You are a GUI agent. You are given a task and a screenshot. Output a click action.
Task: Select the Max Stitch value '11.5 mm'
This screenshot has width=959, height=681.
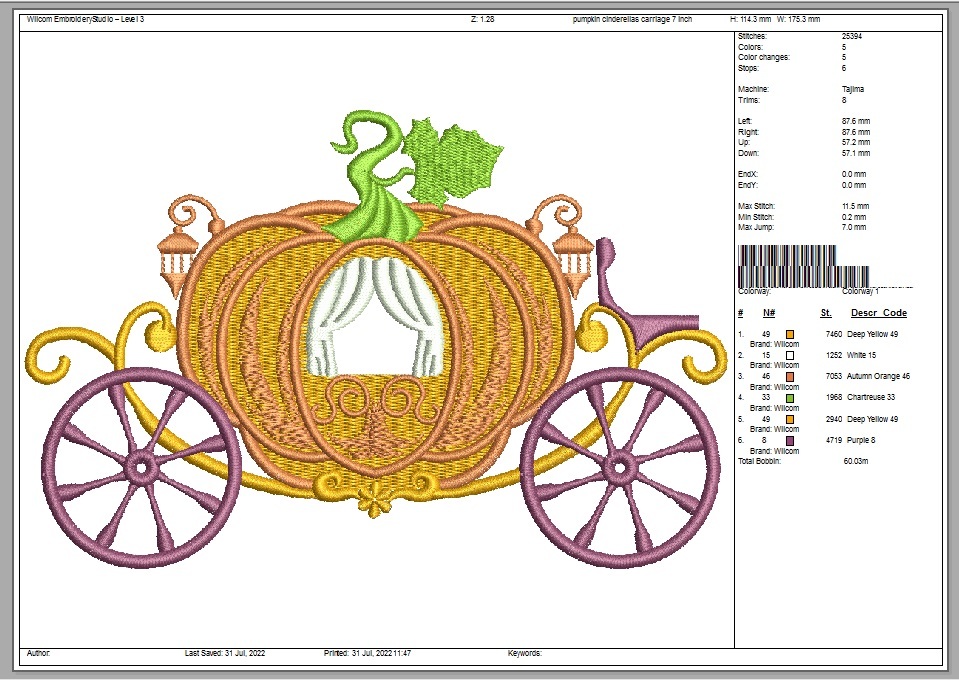coord(856,206)
